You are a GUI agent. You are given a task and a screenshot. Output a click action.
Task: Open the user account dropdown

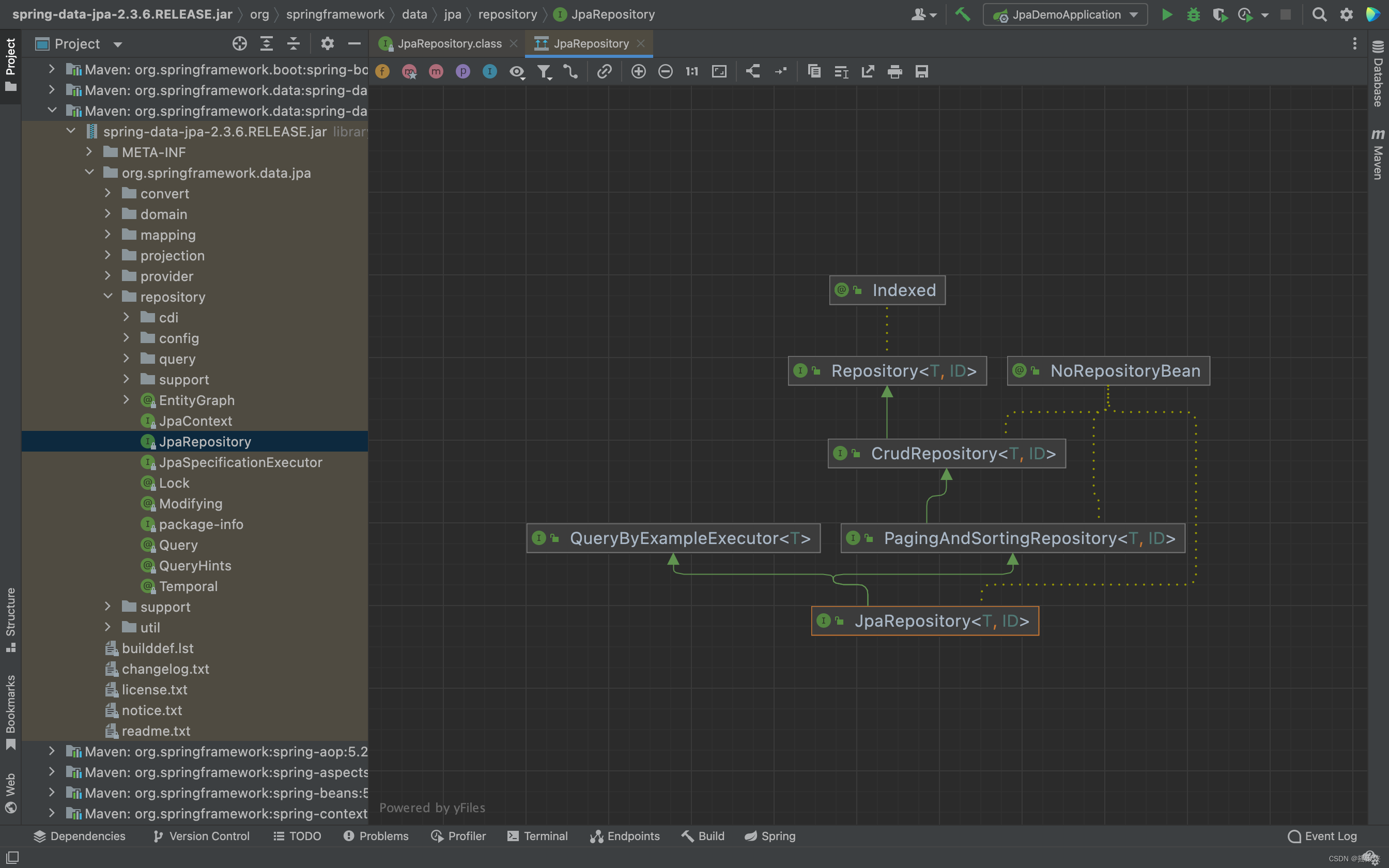point(923,14)
